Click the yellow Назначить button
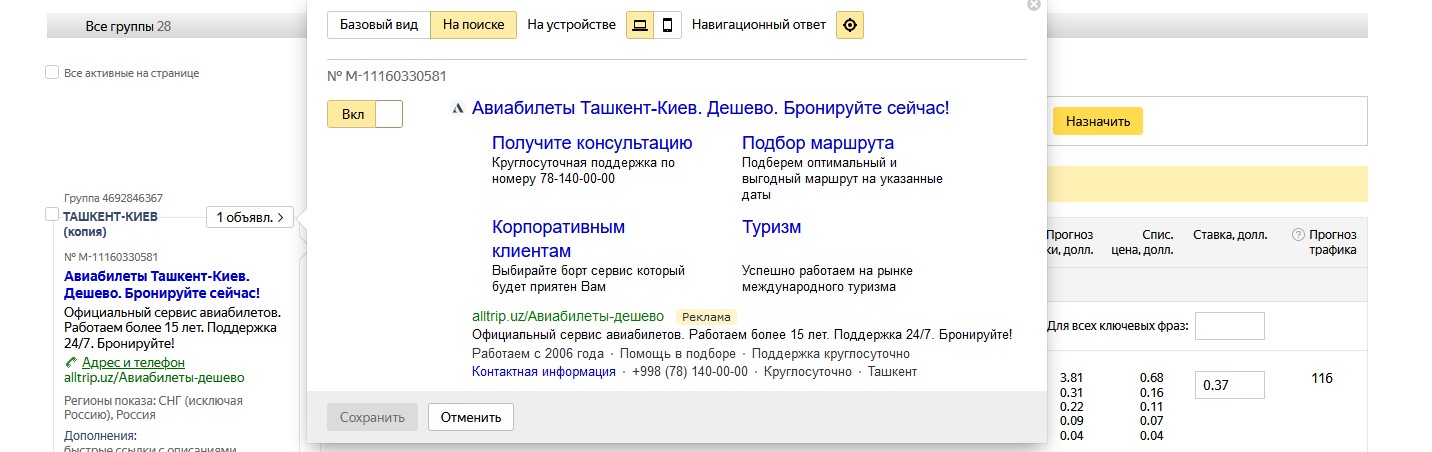This screenshot has height=452, width=1432. click(x=1098, y=121)
